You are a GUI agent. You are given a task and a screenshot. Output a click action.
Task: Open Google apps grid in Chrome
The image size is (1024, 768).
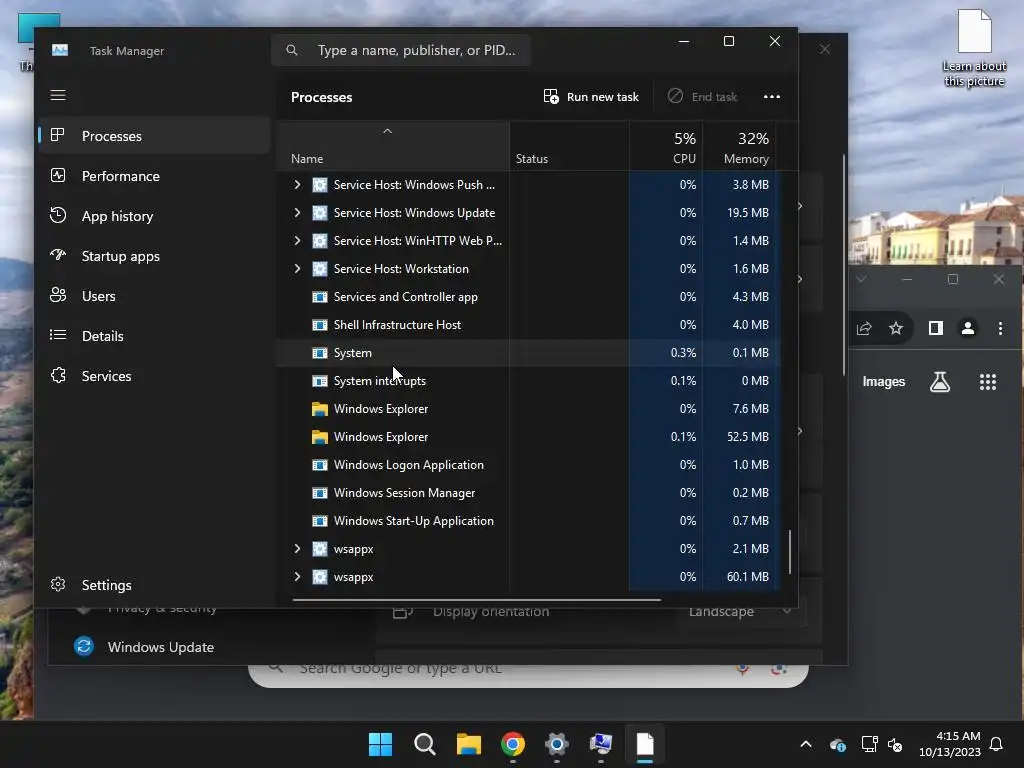[987, 382]
